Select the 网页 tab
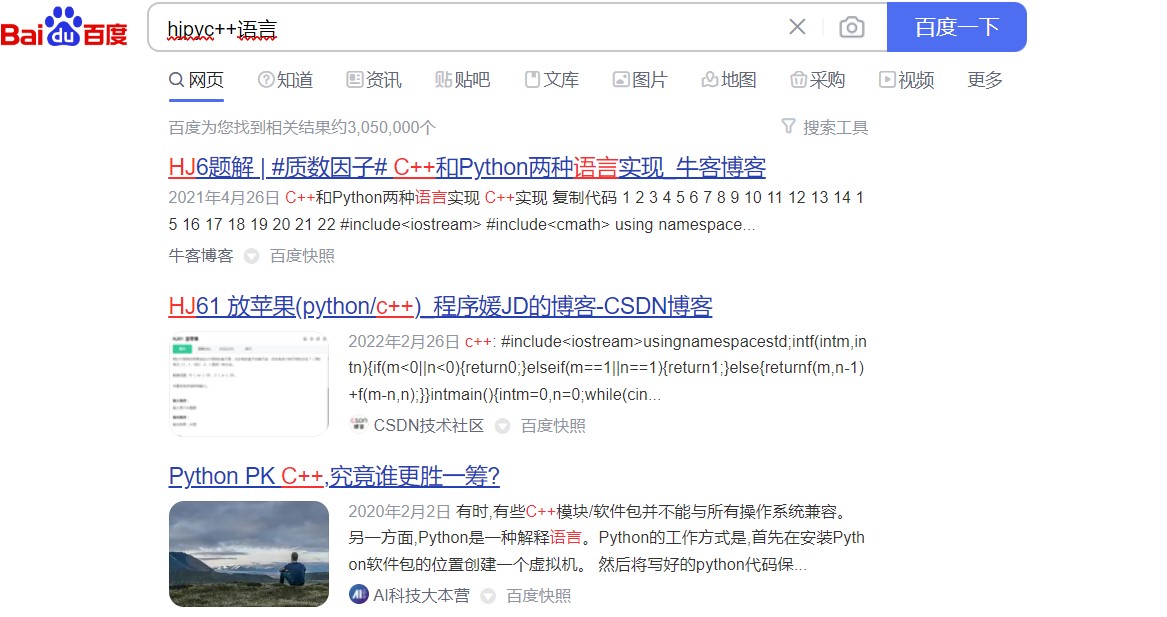 point(196,80)
